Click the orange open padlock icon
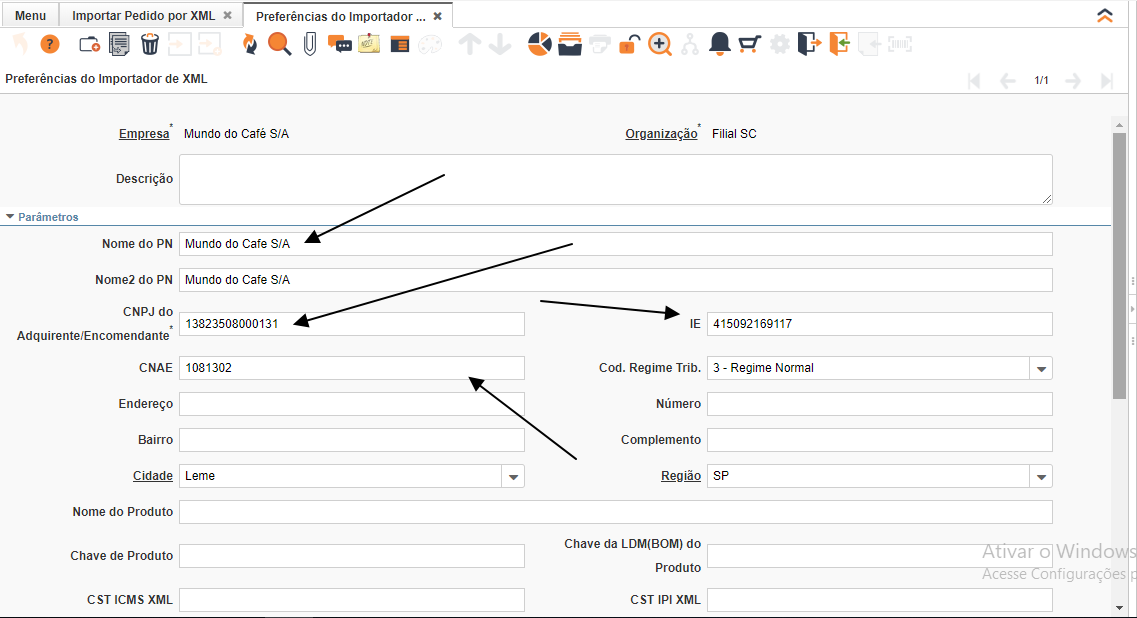 [629, 44]
